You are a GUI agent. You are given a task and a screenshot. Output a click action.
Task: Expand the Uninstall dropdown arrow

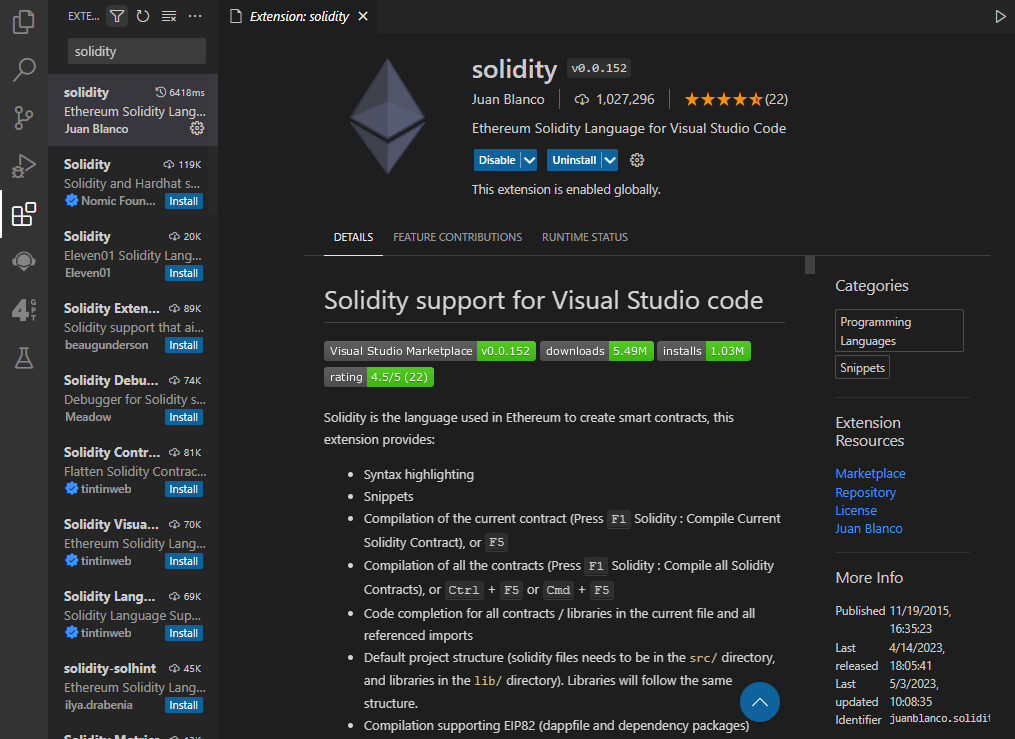click(610, 160)
